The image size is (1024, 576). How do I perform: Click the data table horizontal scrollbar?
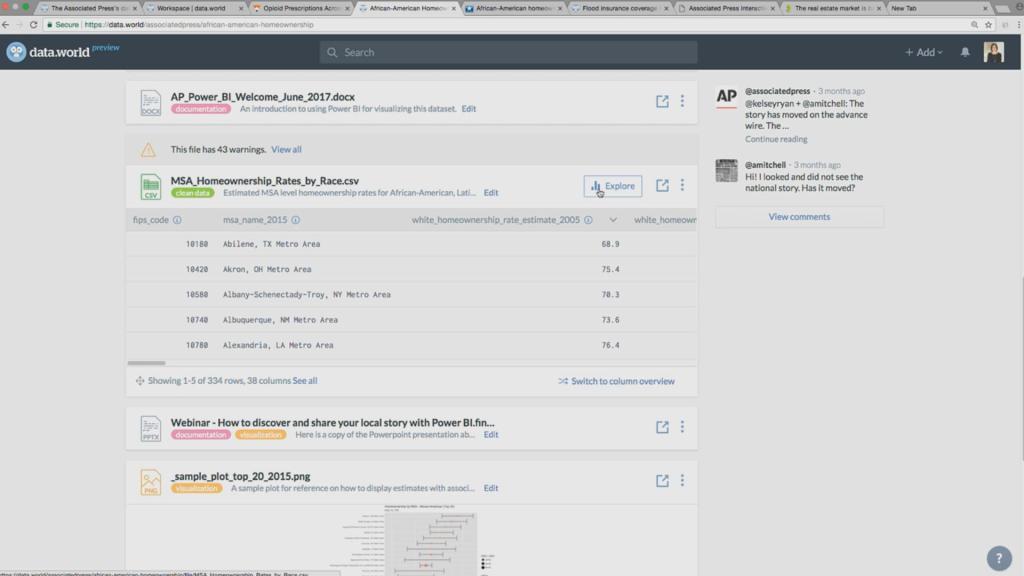(146, 362)
